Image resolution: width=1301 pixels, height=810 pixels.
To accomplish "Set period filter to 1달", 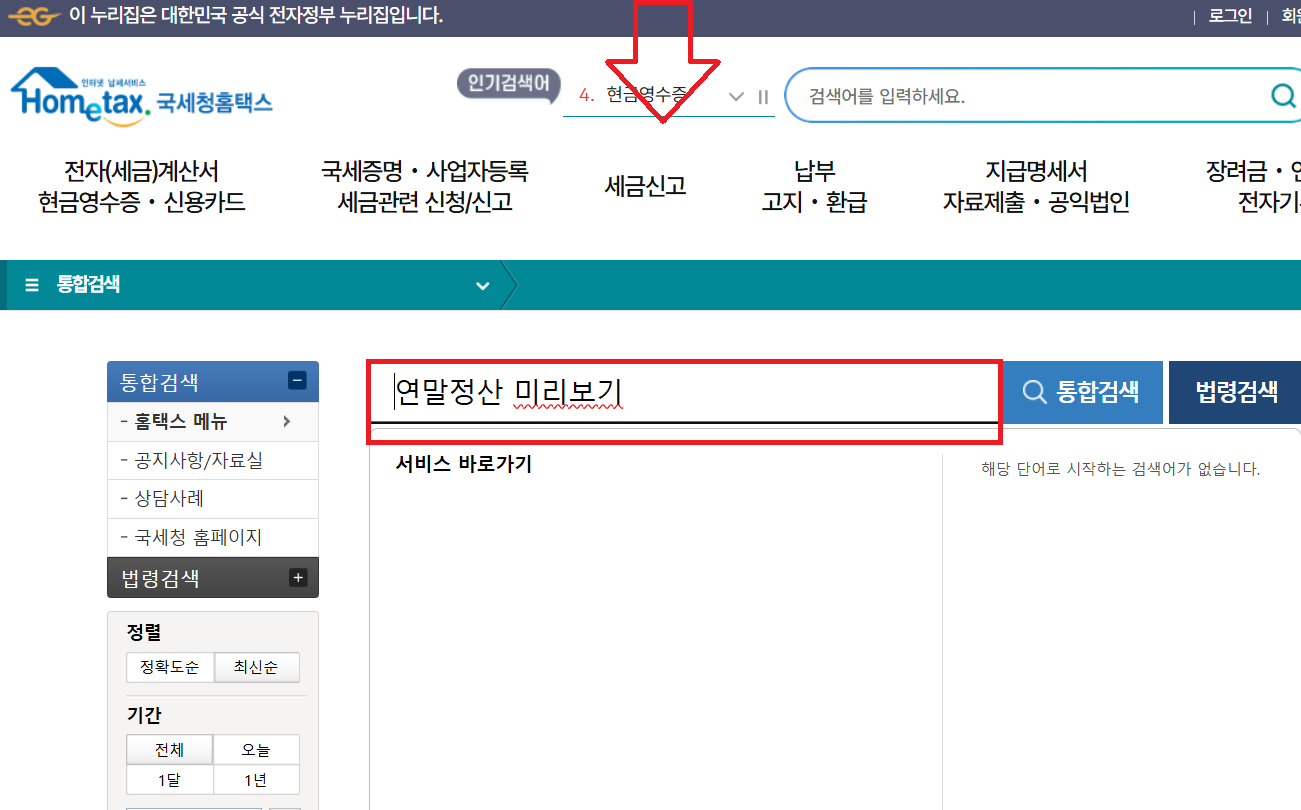I will tap(169, 780).
